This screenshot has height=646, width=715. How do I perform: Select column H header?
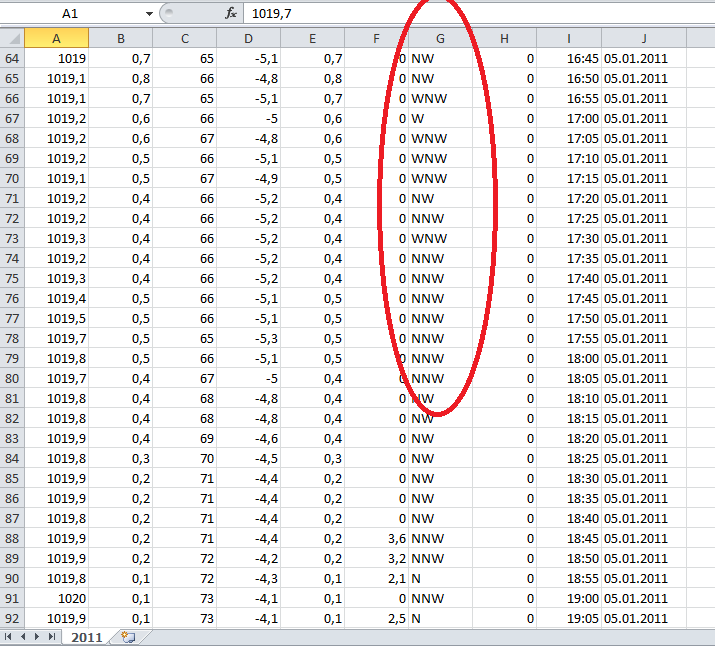(504, 38)
